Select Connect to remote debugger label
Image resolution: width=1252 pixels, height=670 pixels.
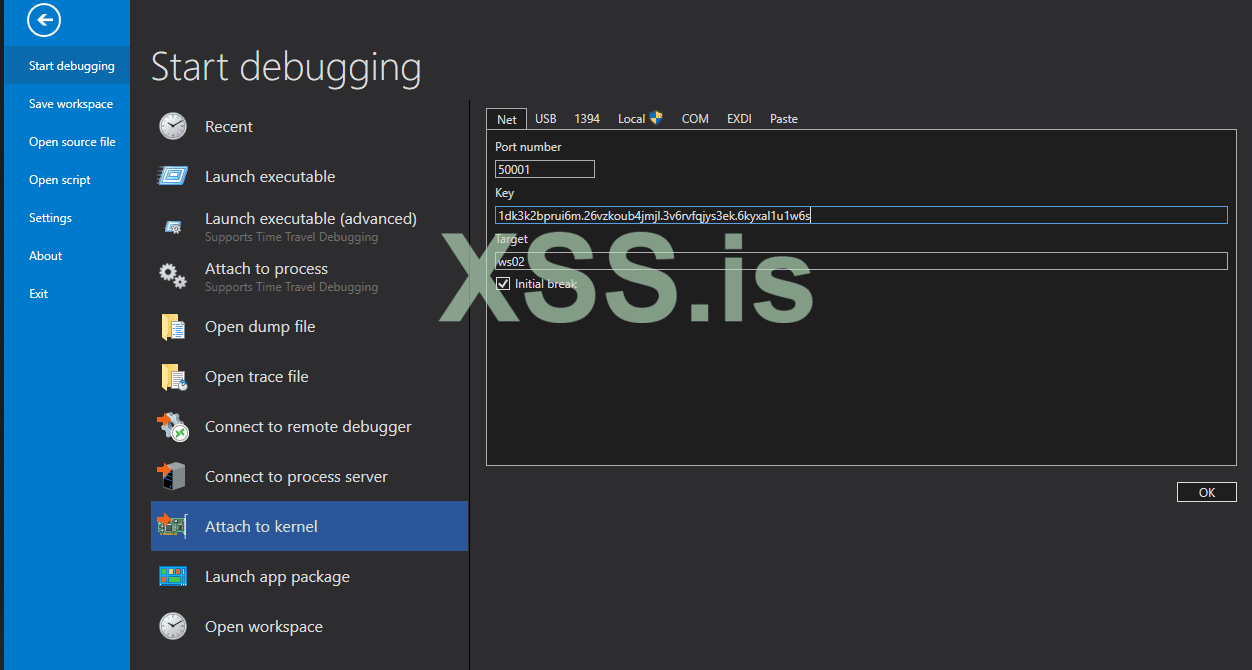click(x=308, y=427)
